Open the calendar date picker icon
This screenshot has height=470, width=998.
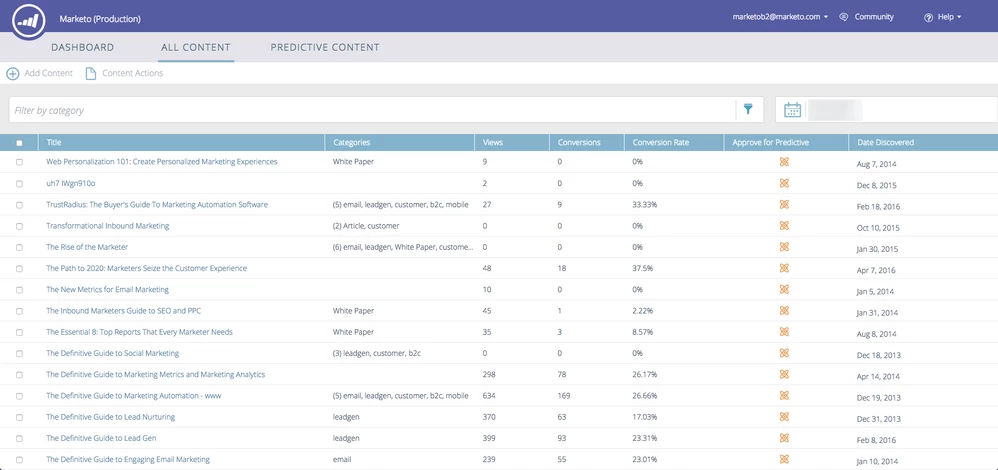click(792, 110)
